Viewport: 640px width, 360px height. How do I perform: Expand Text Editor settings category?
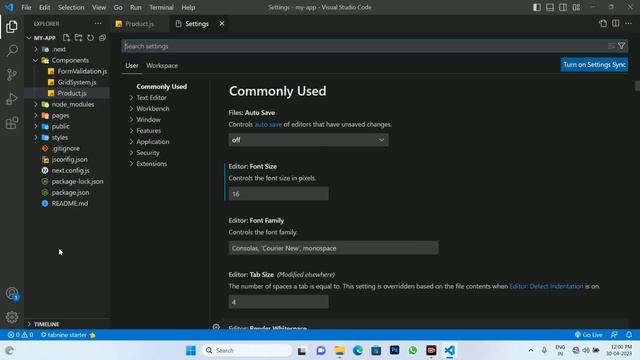[131, 98]
